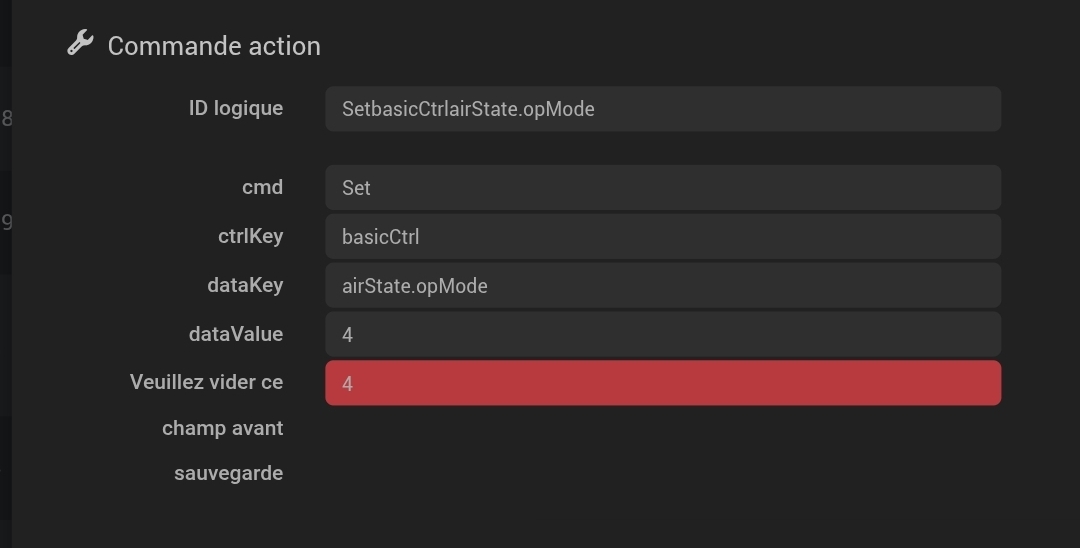Select the Commande action heading

coord(214,46)
